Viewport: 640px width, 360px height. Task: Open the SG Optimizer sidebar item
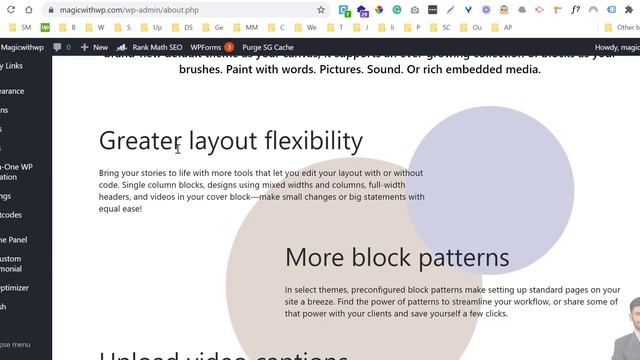tap(14, 288)
